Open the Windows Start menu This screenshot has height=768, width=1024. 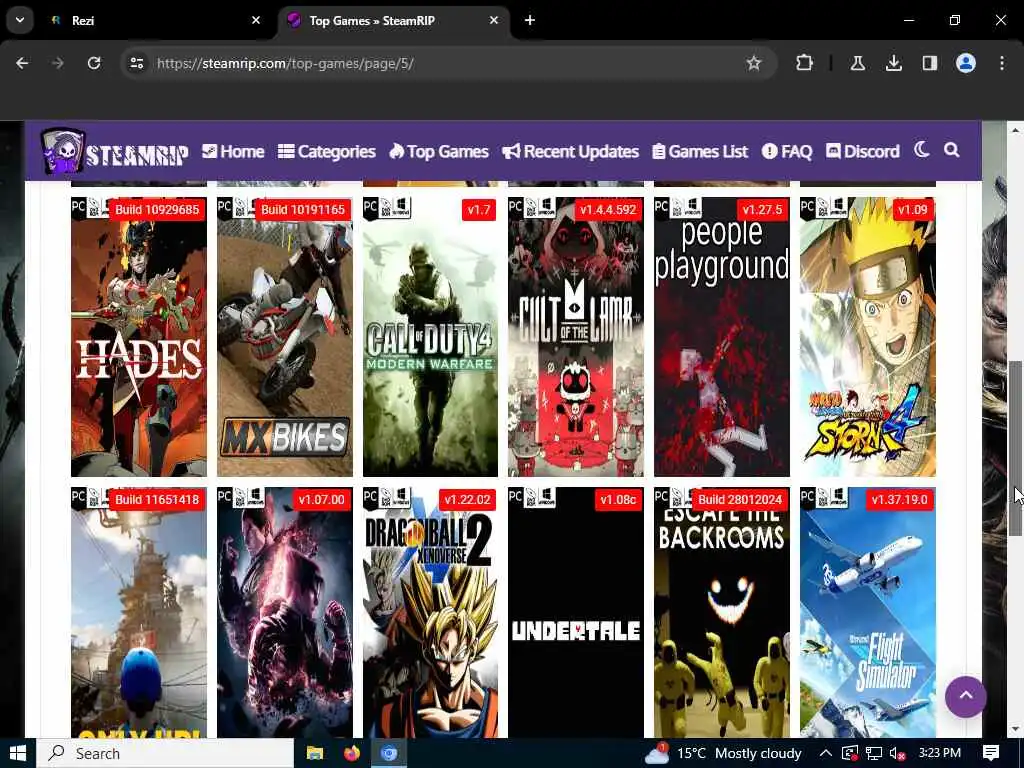click(x=18, y=754)
